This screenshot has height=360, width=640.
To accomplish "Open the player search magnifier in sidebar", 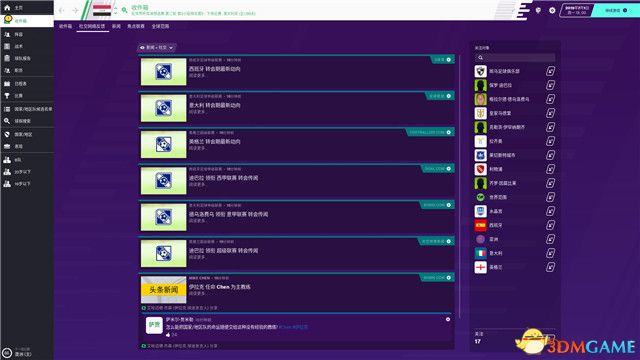I will pos(7,121).
